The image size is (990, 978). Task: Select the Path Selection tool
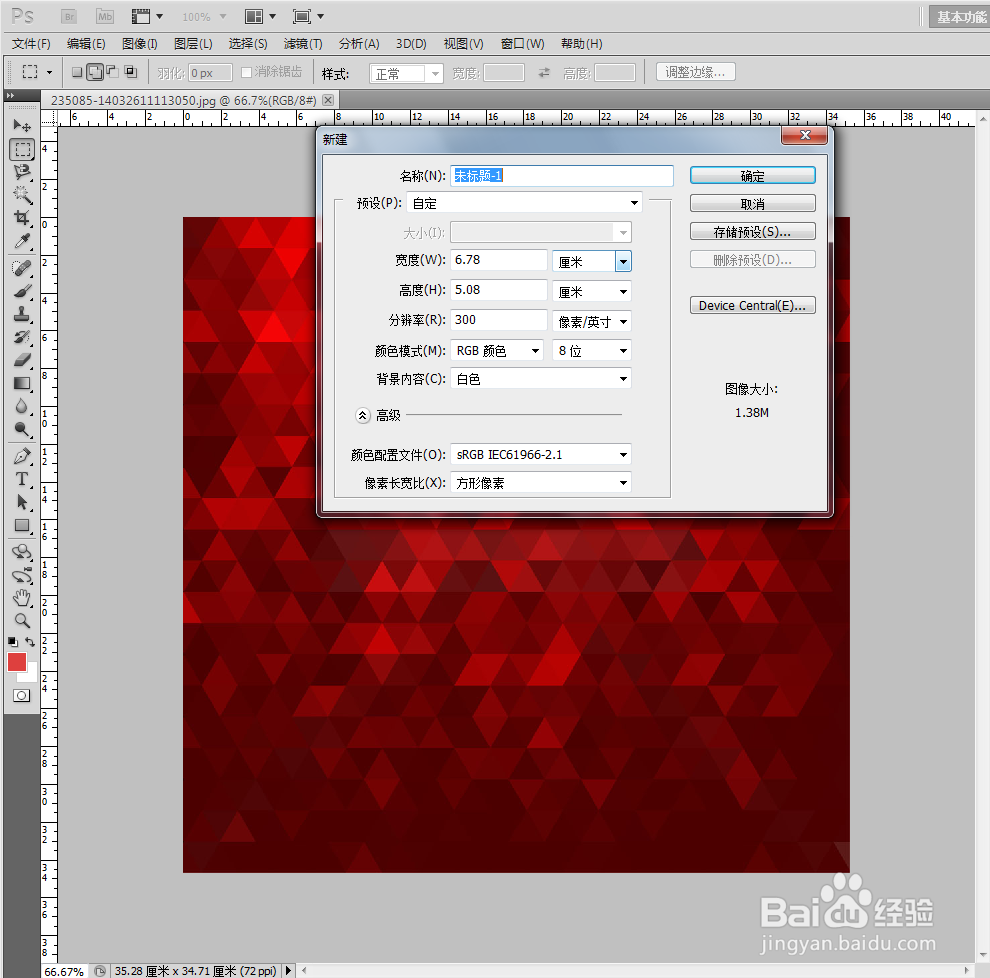22,502
